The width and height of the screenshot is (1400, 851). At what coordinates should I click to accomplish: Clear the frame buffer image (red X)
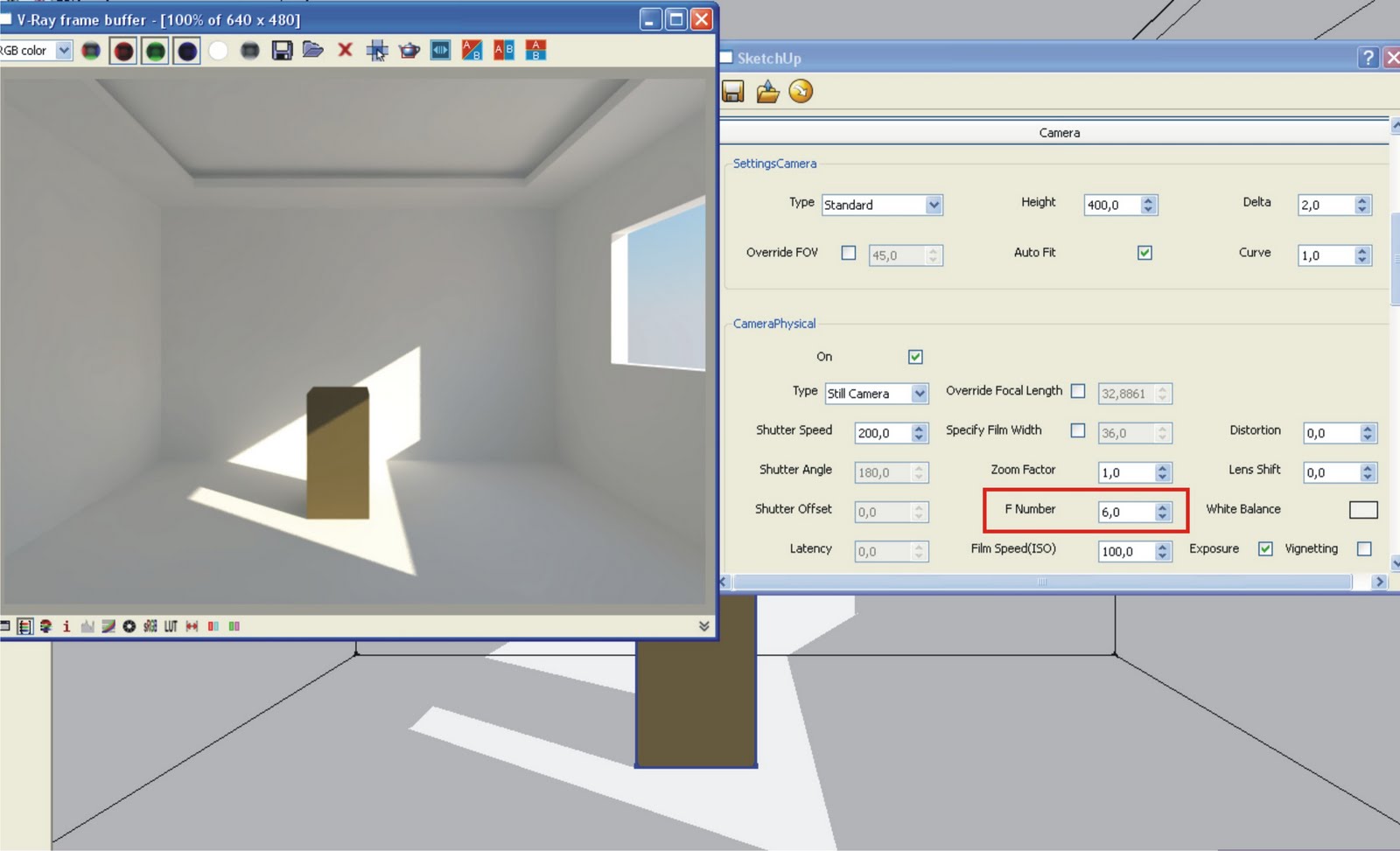tap(345, 50)
